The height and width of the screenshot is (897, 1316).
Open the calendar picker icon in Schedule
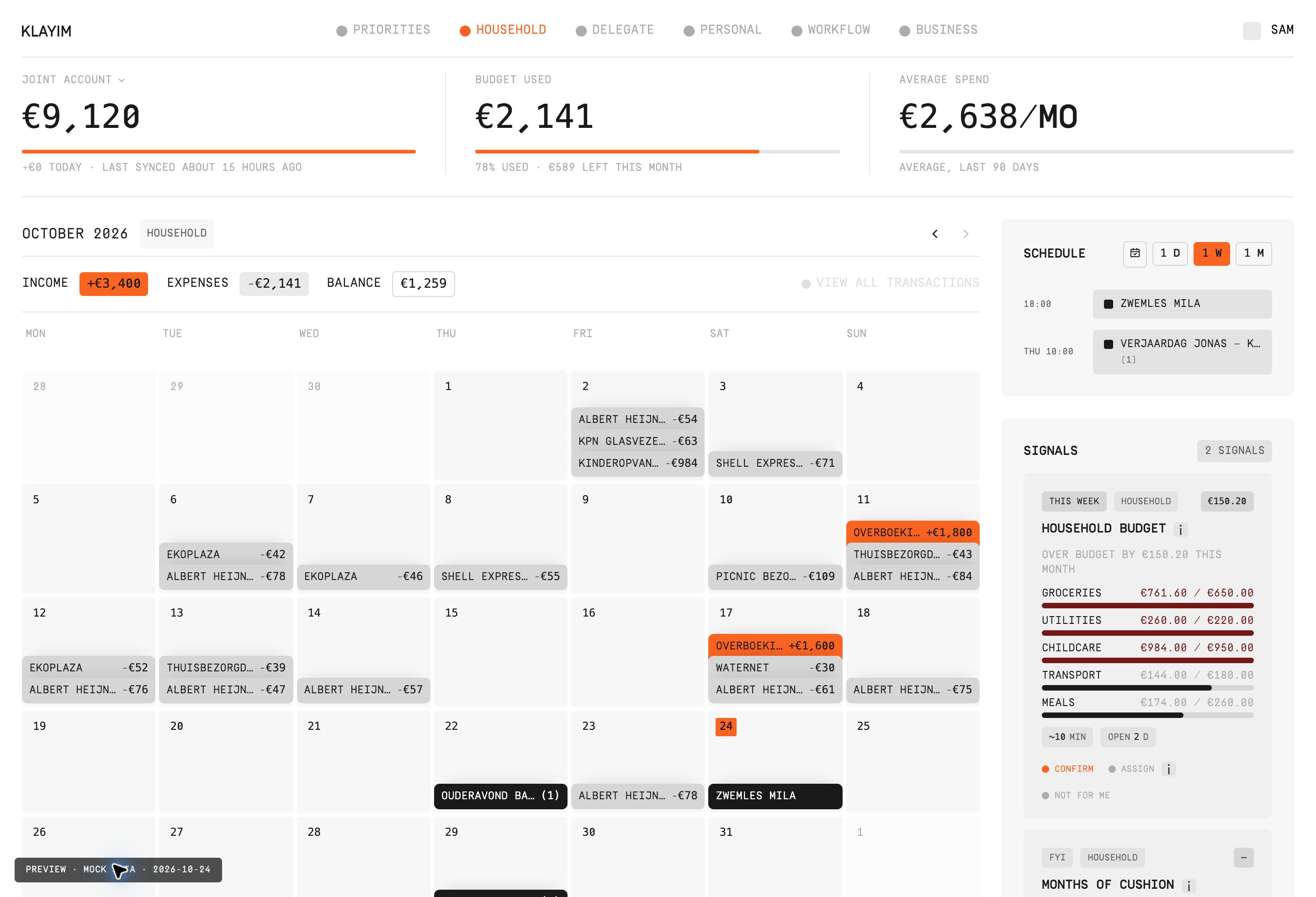pyautogui.click(x=1135, y=253)
